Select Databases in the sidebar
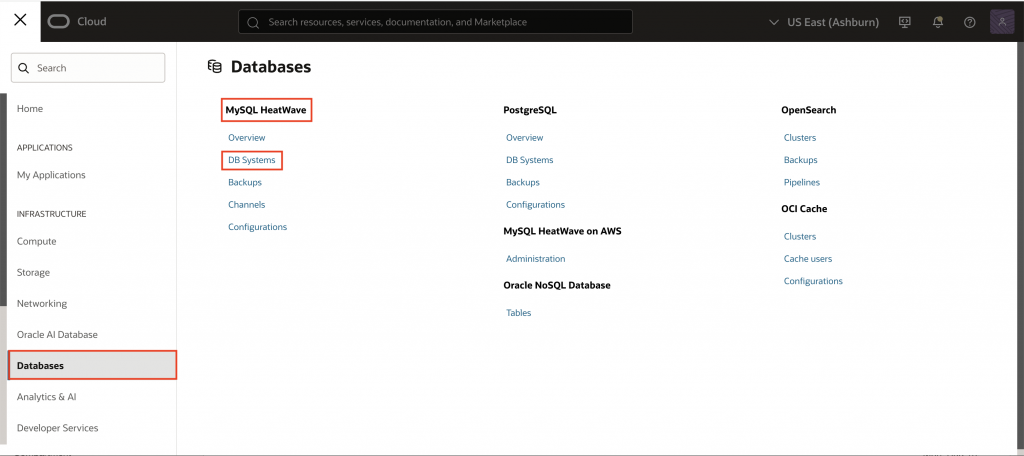The height and width of the screenshot is (456, 1024). click(92, 365)
